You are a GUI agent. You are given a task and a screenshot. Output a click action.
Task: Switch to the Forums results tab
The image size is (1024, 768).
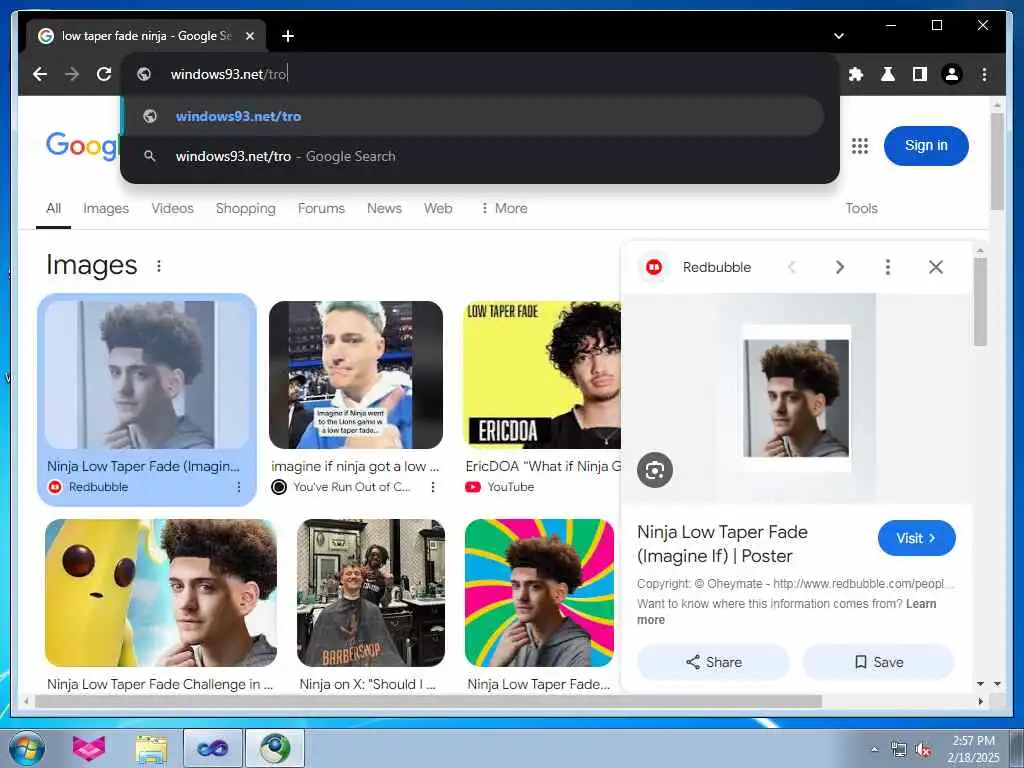click(321, 208)
